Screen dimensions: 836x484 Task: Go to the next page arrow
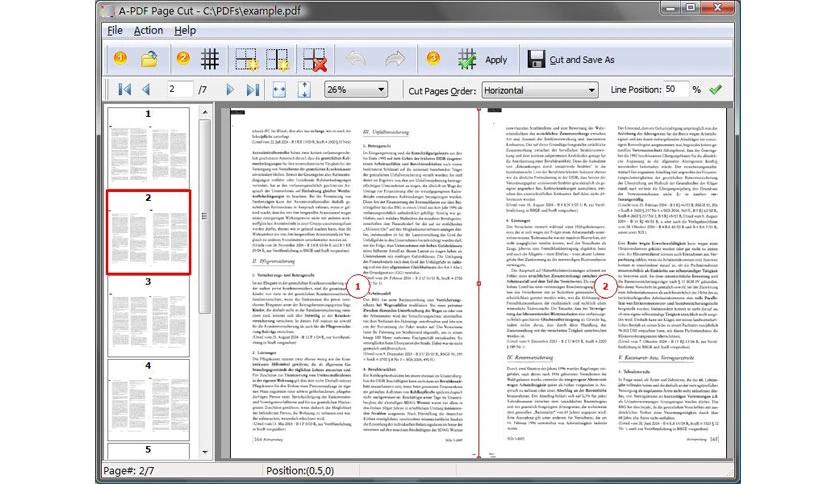pos(230,90)
